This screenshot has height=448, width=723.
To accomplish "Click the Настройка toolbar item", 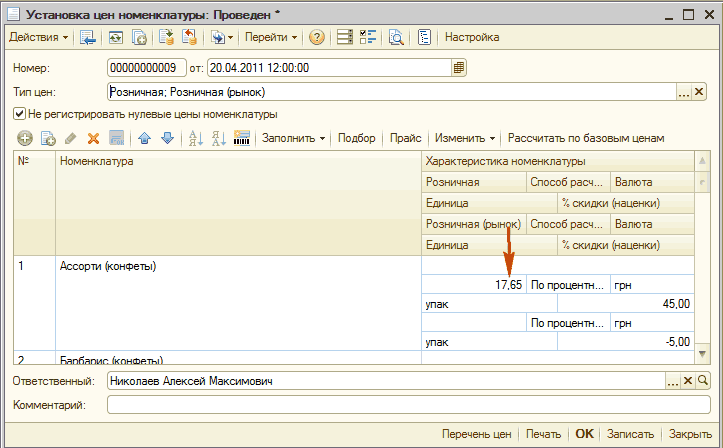I will [472, 37].
